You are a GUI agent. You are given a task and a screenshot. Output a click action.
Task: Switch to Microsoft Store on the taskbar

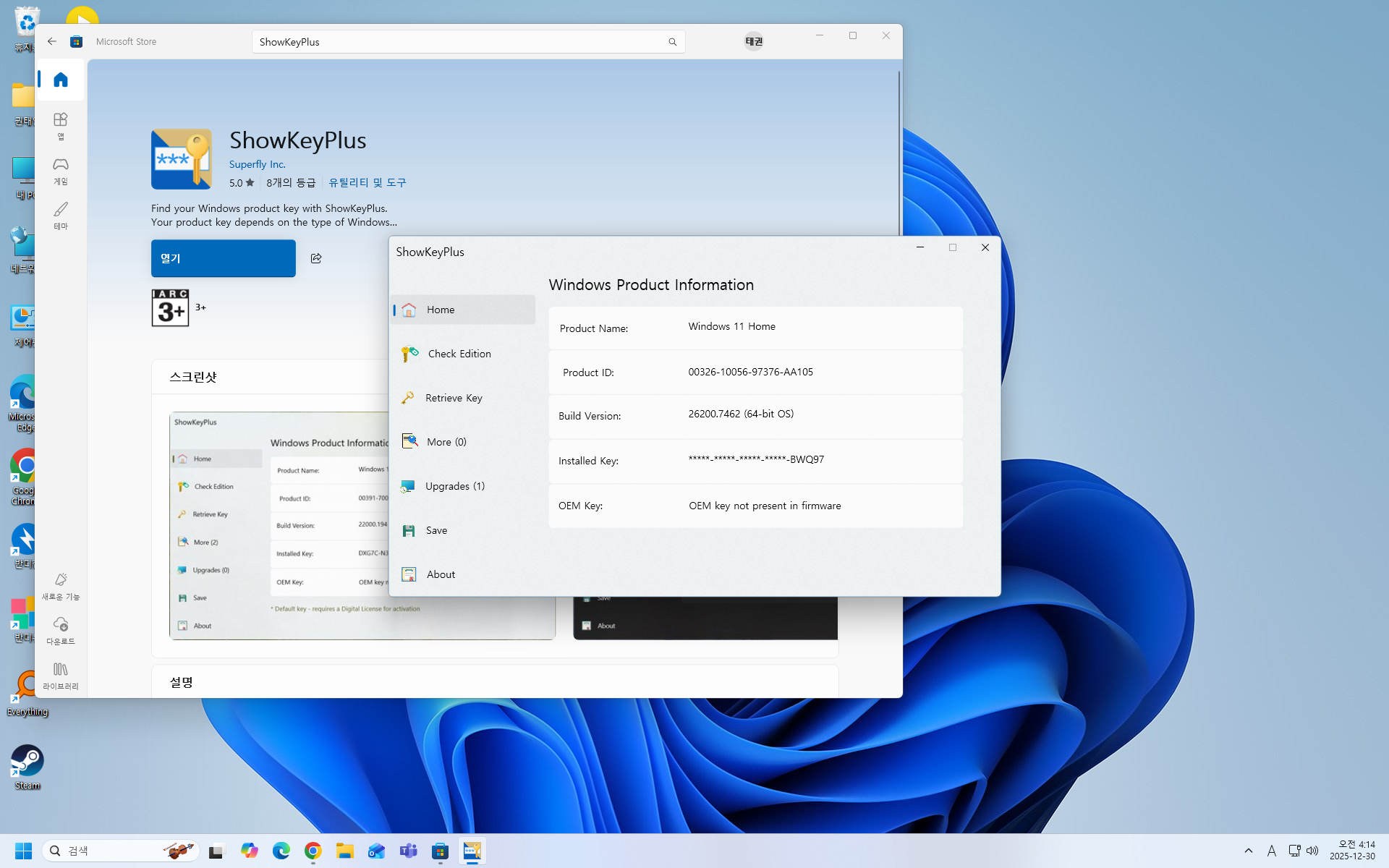click(x=440, y=851)
